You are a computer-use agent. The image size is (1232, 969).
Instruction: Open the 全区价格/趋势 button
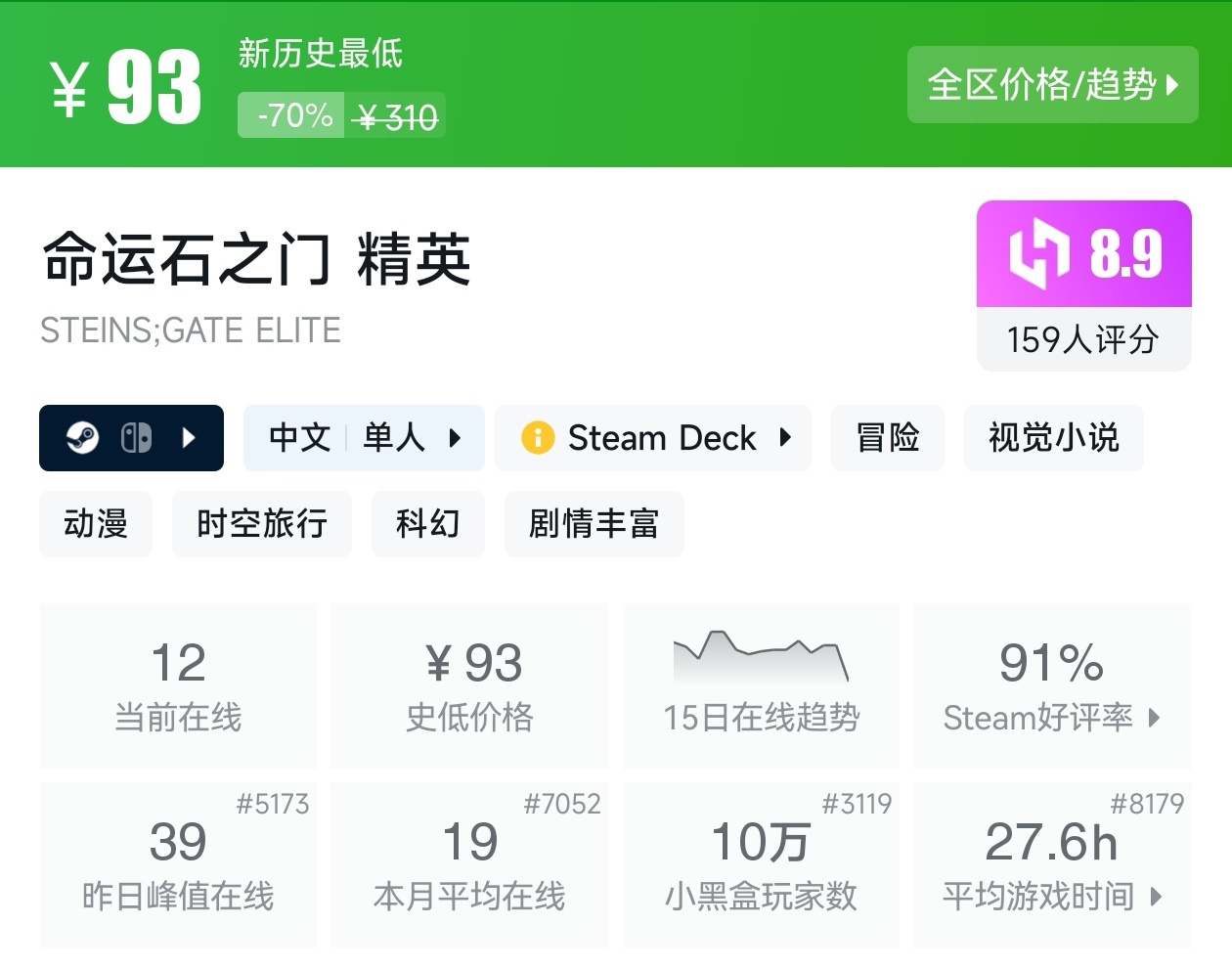(1052, 85)
